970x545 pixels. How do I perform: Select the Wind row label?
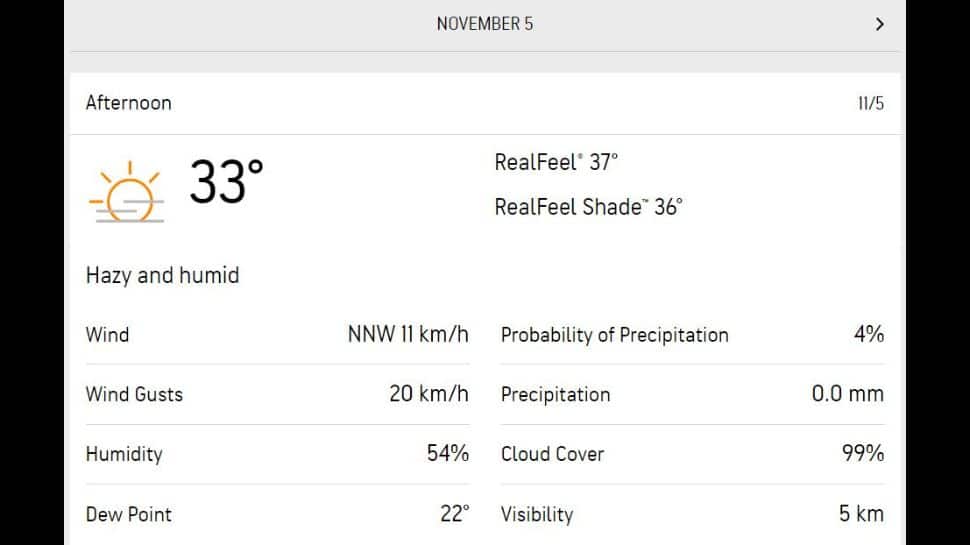click(108, 335)
